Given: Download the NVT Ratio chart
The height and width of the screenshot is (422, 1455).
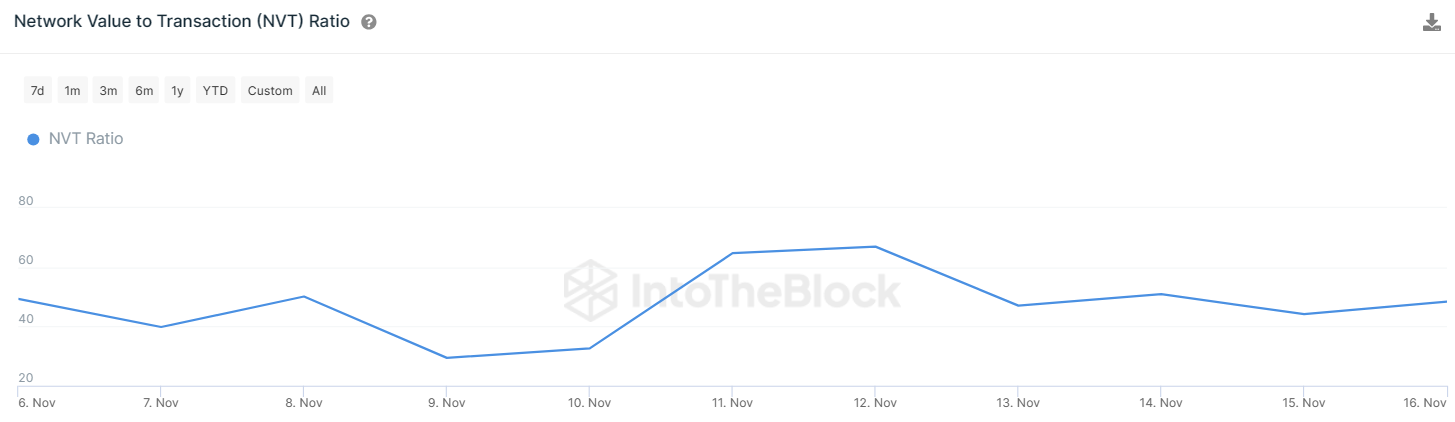Looking at the screenshot, I should (x=1431, y=23).
